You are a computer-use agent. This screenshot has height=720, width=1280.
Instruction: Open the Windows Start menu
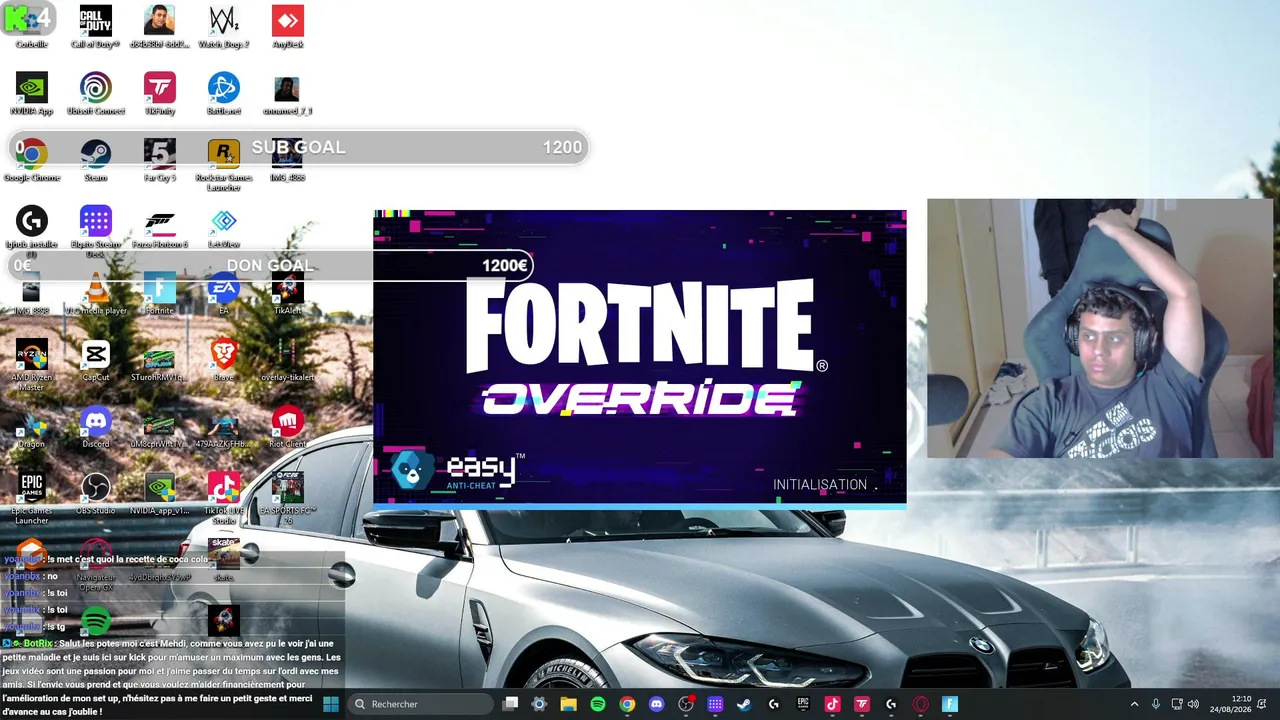(331, 704)
